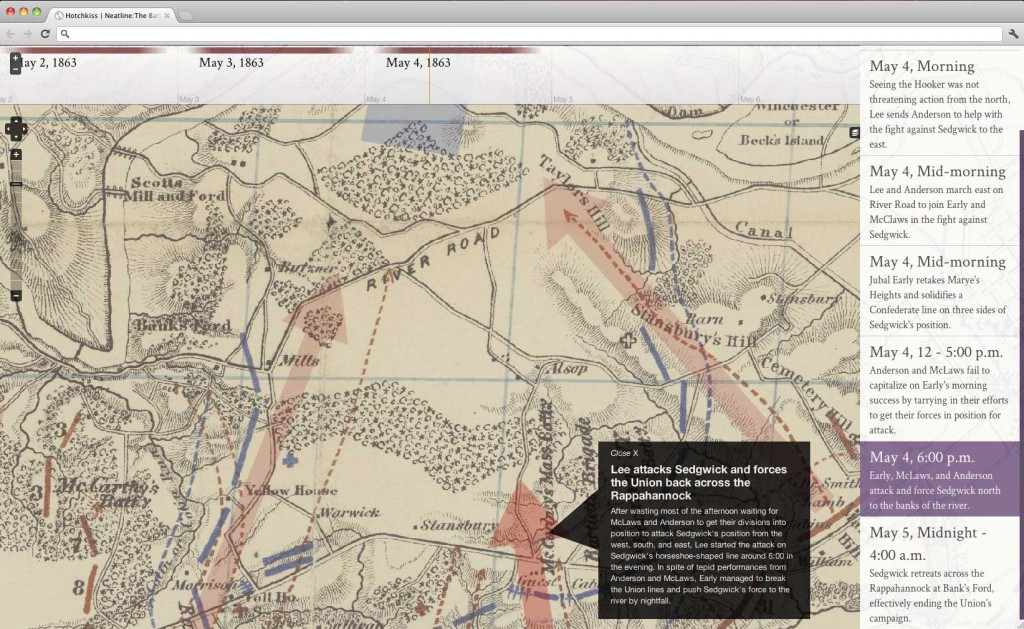Close the Hotchkiss Neatline browser tab
Screen dimensions: 1024x629
pyautogui.click(x=167, y=15)
